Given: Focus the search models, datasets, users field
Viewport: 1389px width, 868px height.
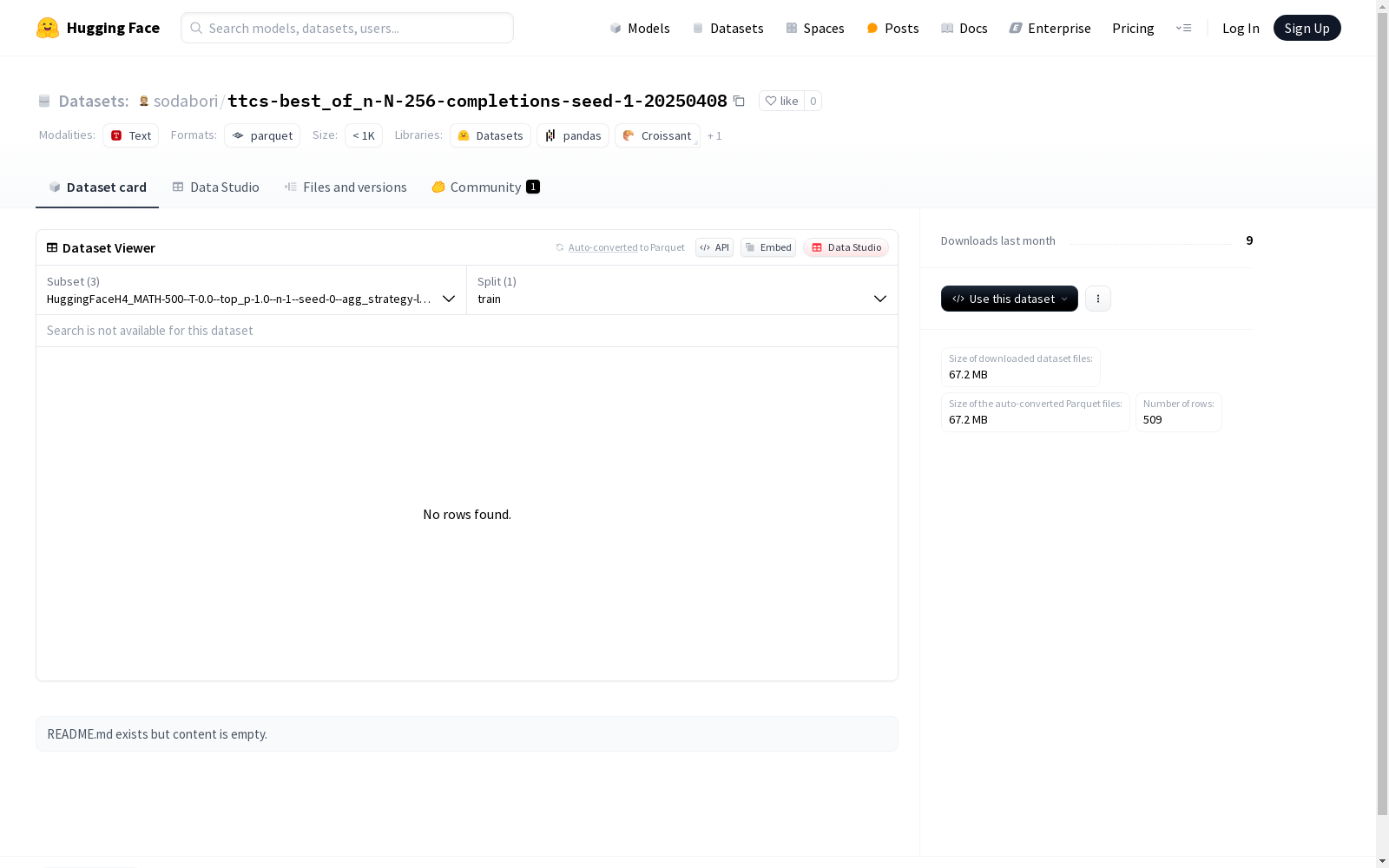Looking at the screenshot, I should coord(347,28).
